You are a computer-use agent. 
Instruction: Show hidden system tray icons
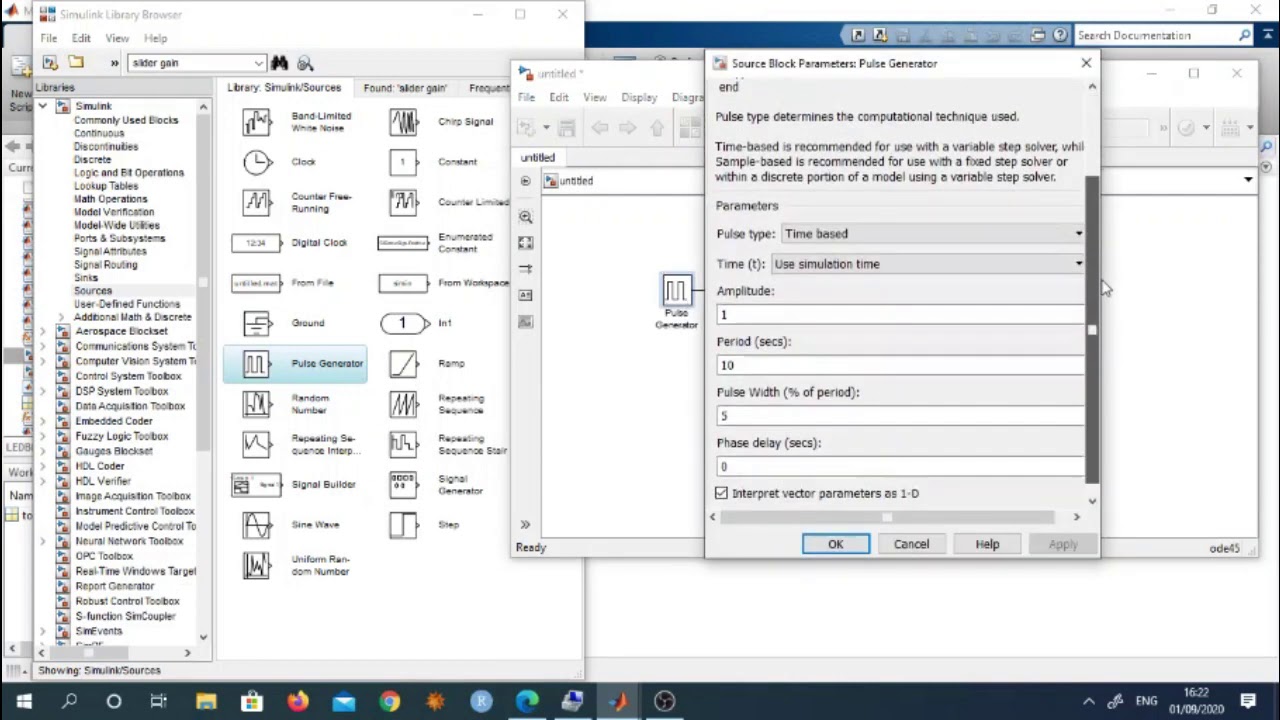(1087, 701)
